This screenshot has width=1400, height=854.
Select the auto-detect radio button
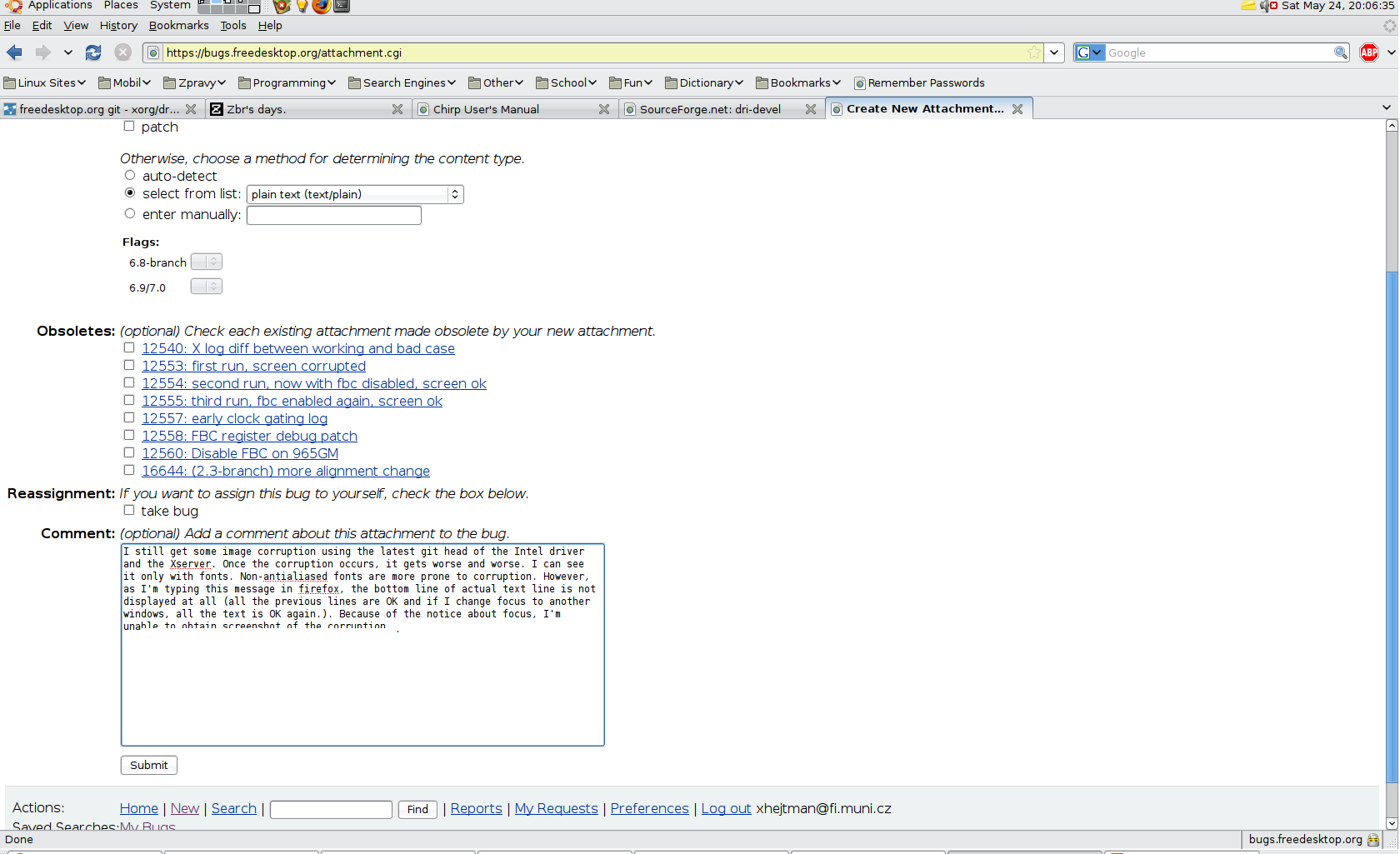pos(130,176)
